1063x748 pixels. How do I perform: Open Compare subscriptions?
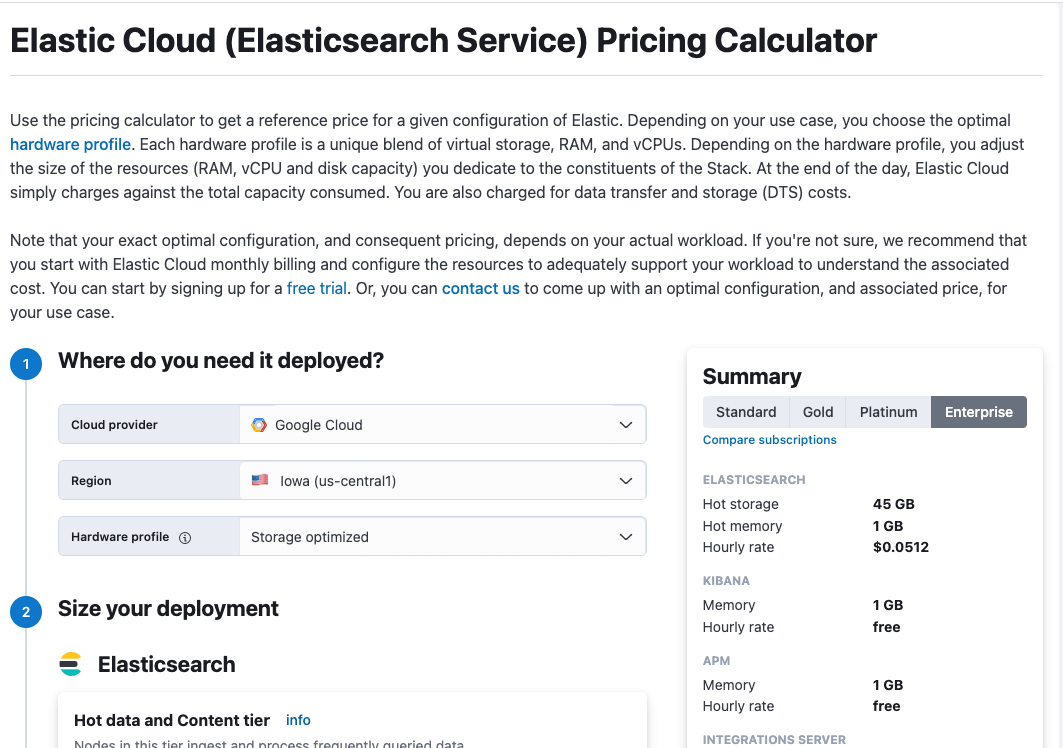point(769,439)
